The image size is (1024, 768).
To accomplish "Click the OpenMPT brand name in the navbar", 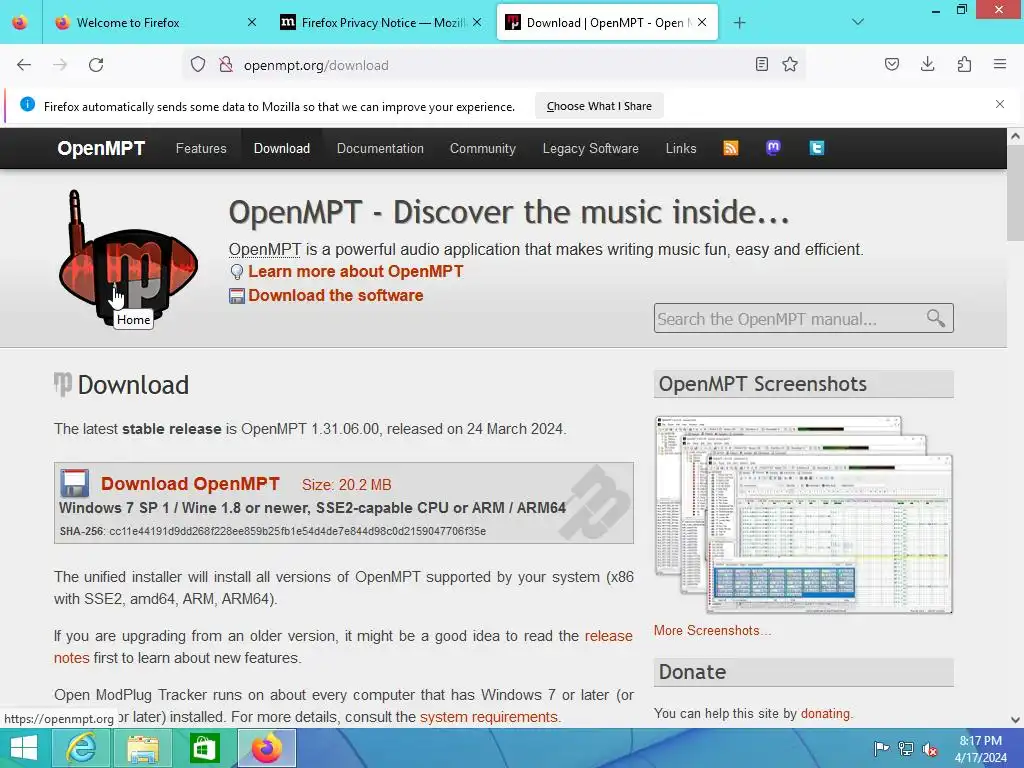I will point(101,148).
